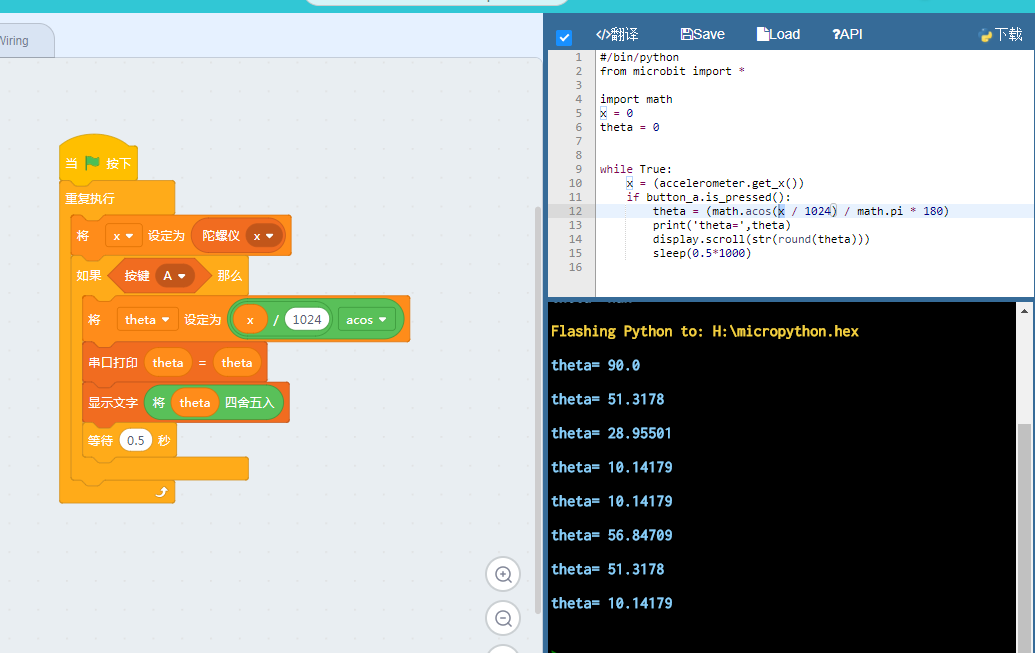Save the Python code with Save
This screenshot has height=653, width=1035.
(x=702, y=34)
